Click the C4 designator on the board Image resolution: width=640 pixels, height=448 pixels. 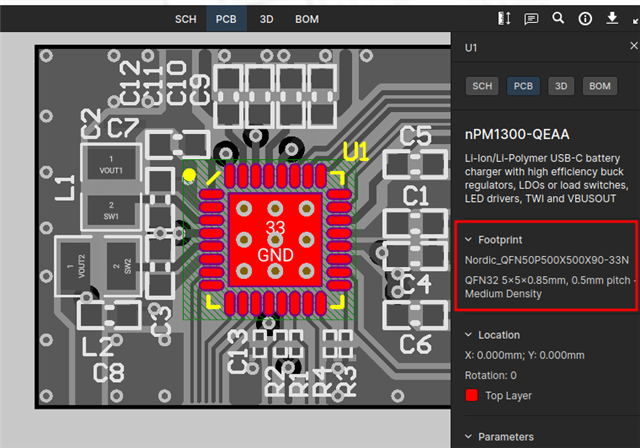tap(416, 284)
